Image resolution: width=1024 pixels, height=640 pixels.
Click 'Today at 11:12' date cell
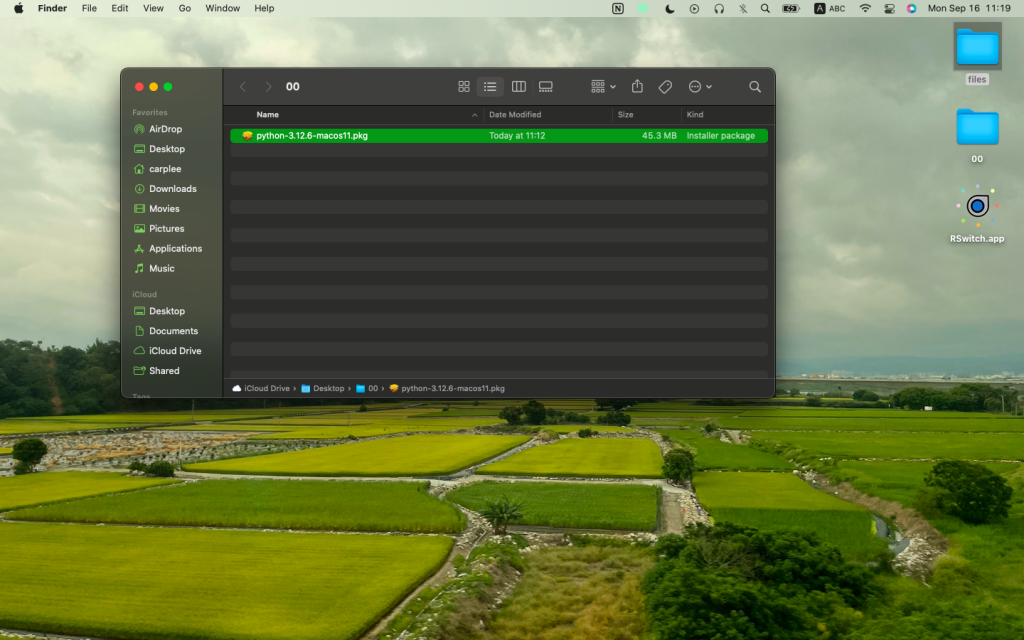[x=517, y=136]
